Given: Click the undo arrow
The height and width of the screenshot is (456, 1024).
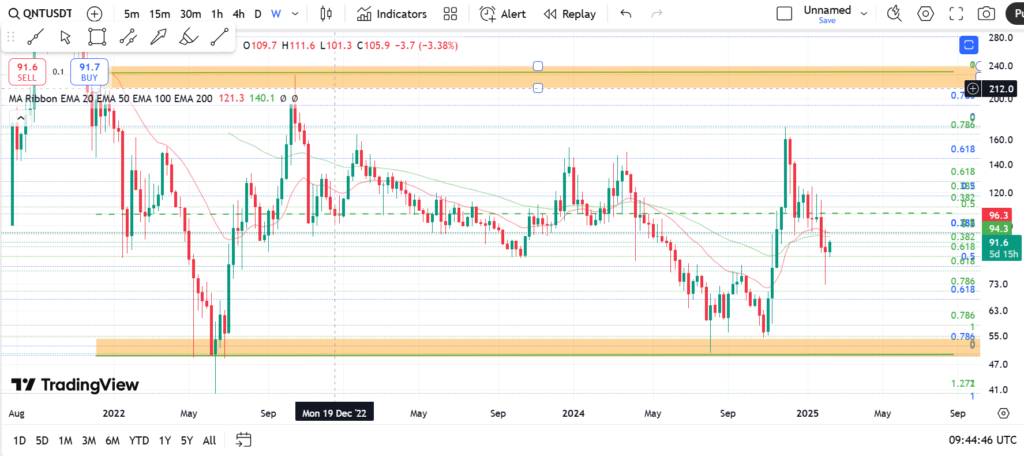Looking at the screenshot, I should [x=626, y=14].
